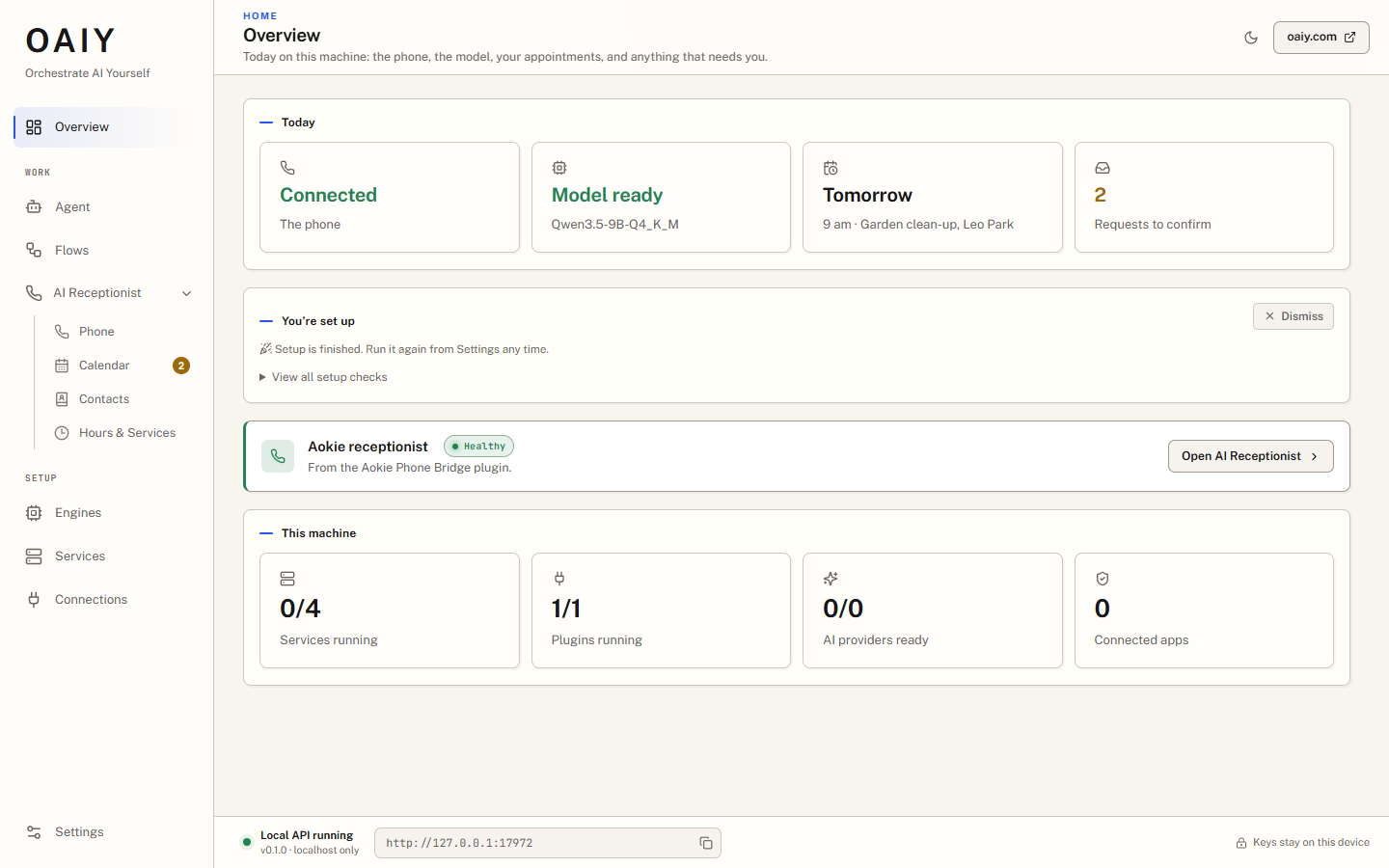Open the Connected phone card
The height and width of the screenshot is (868, 1389).
[x=390, y=198]
